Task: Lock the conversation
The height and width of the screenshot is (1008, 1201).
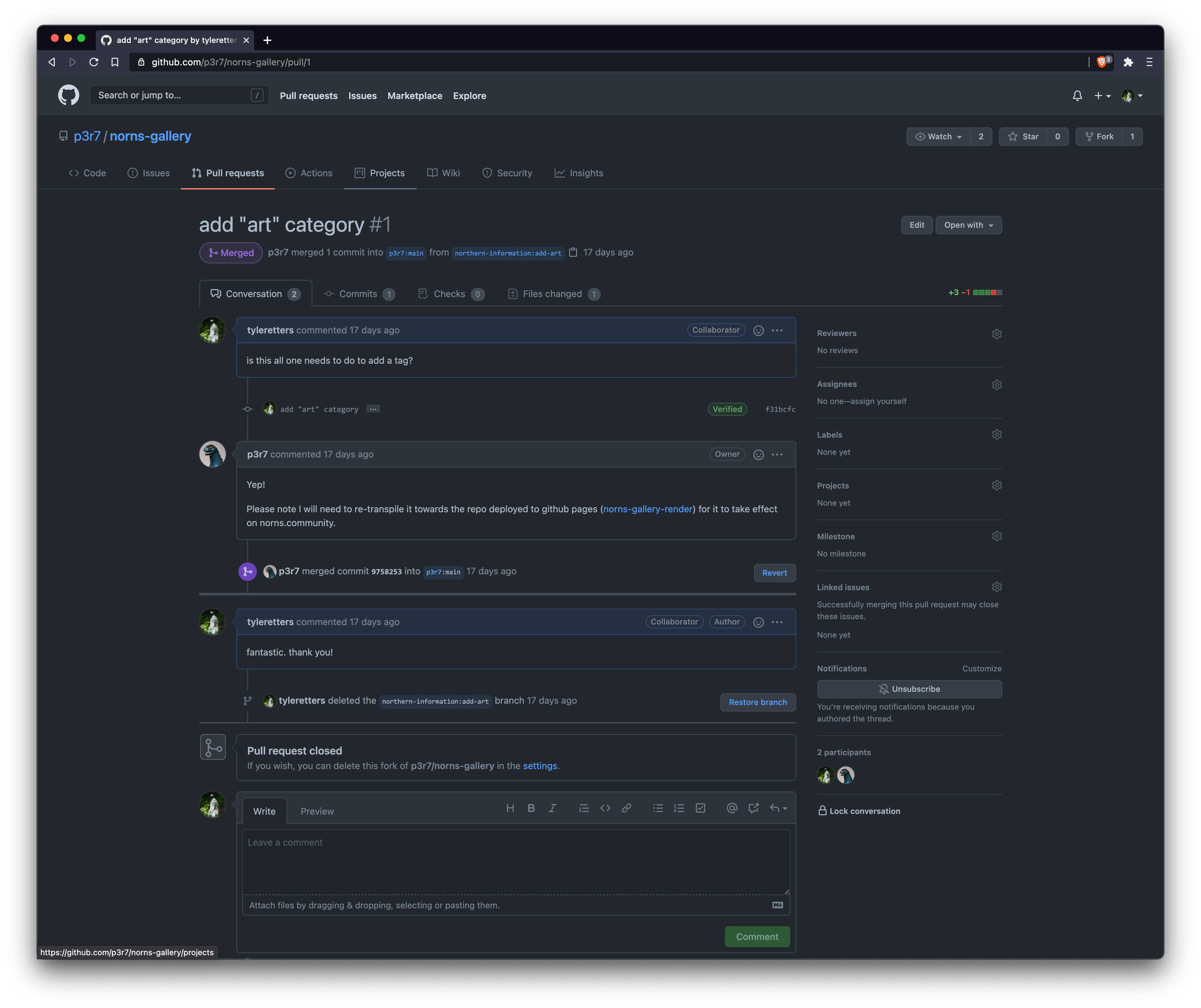Action: (858, 811)
